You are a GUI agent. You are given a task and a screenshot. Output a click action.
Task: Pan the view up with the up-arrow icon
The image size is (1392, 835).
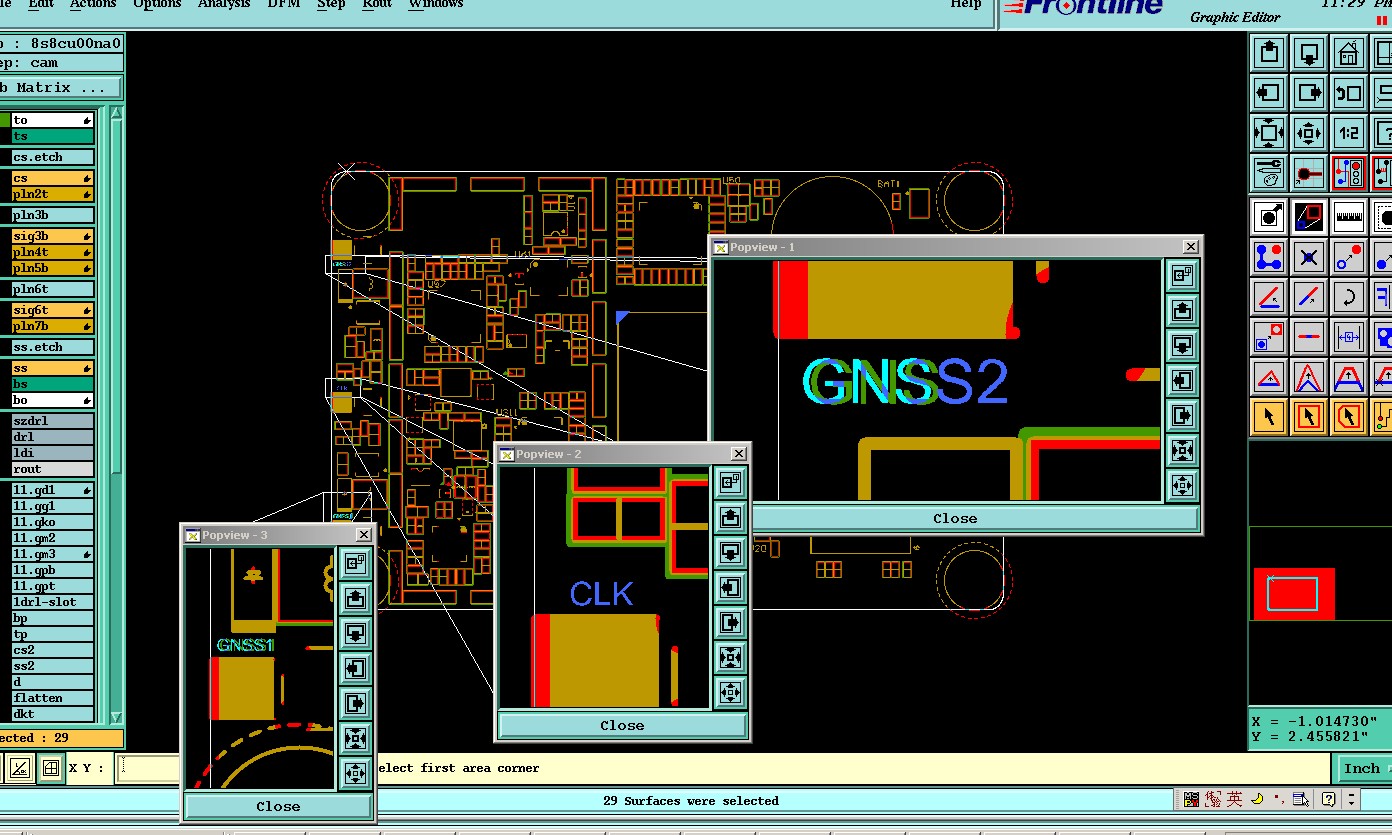tap(1269, 52)
